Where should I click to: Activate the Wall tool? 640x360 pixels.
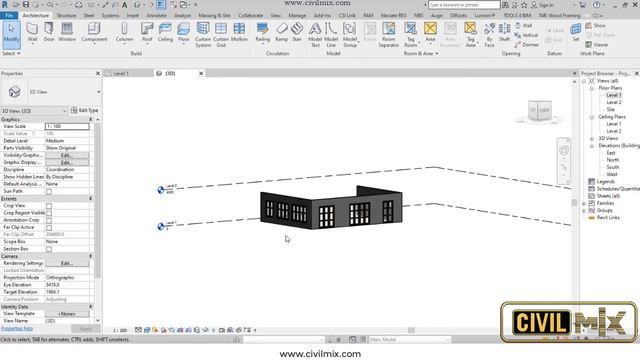point(32,33)
